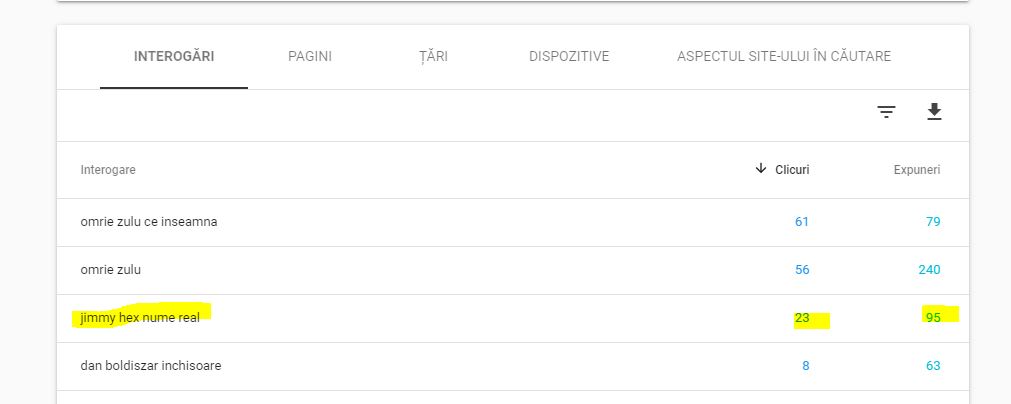This screenshot has height=404, width=1011.
Task: Open query 'jimmy hex nume real'
Action: [x=140, y=318]
